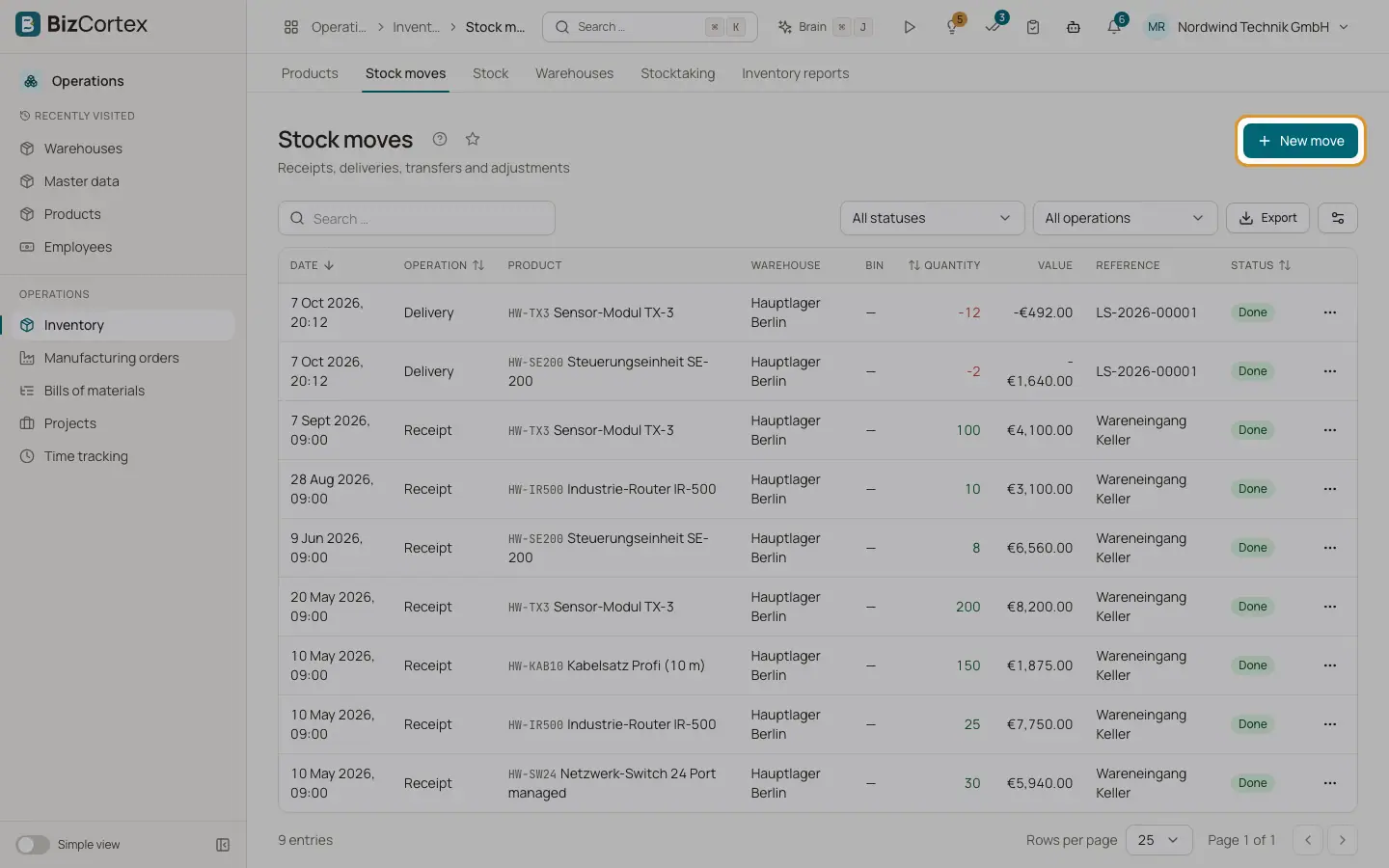
Task: Click the stock moves search field
Action: 417,219
